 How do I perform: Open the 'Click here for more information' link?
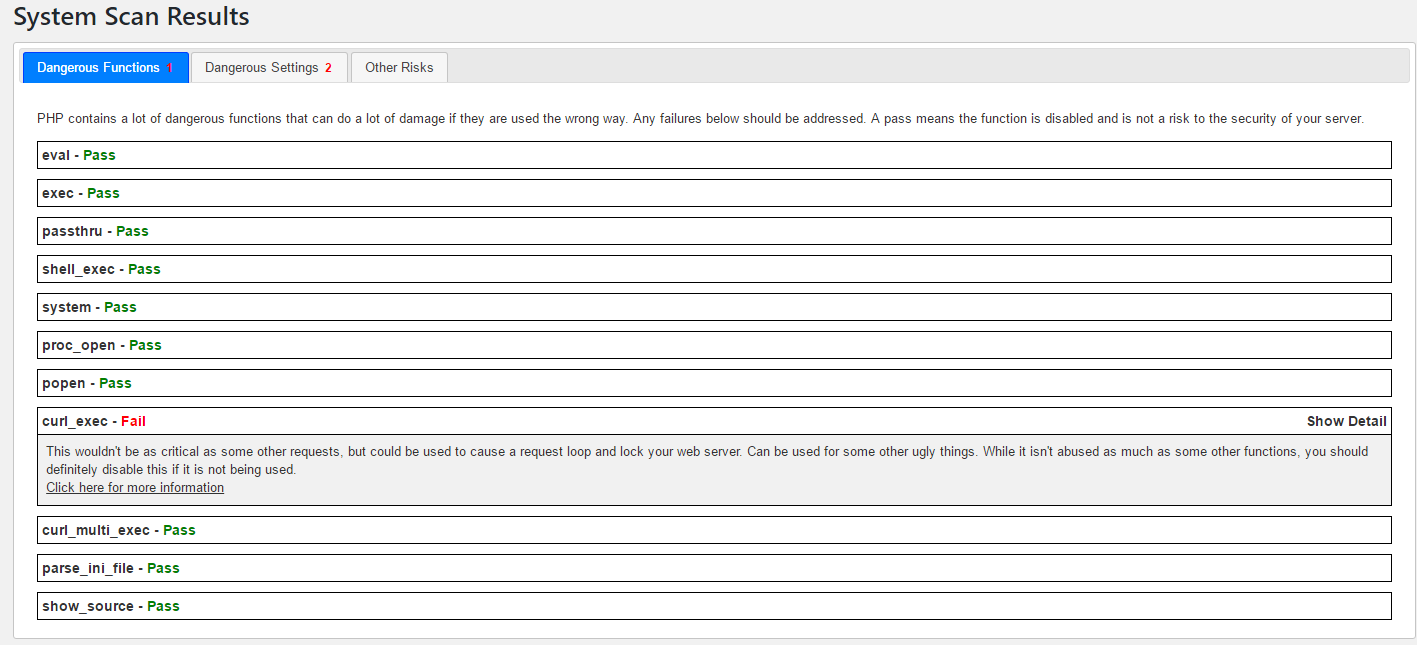click(x=135, y=488)
